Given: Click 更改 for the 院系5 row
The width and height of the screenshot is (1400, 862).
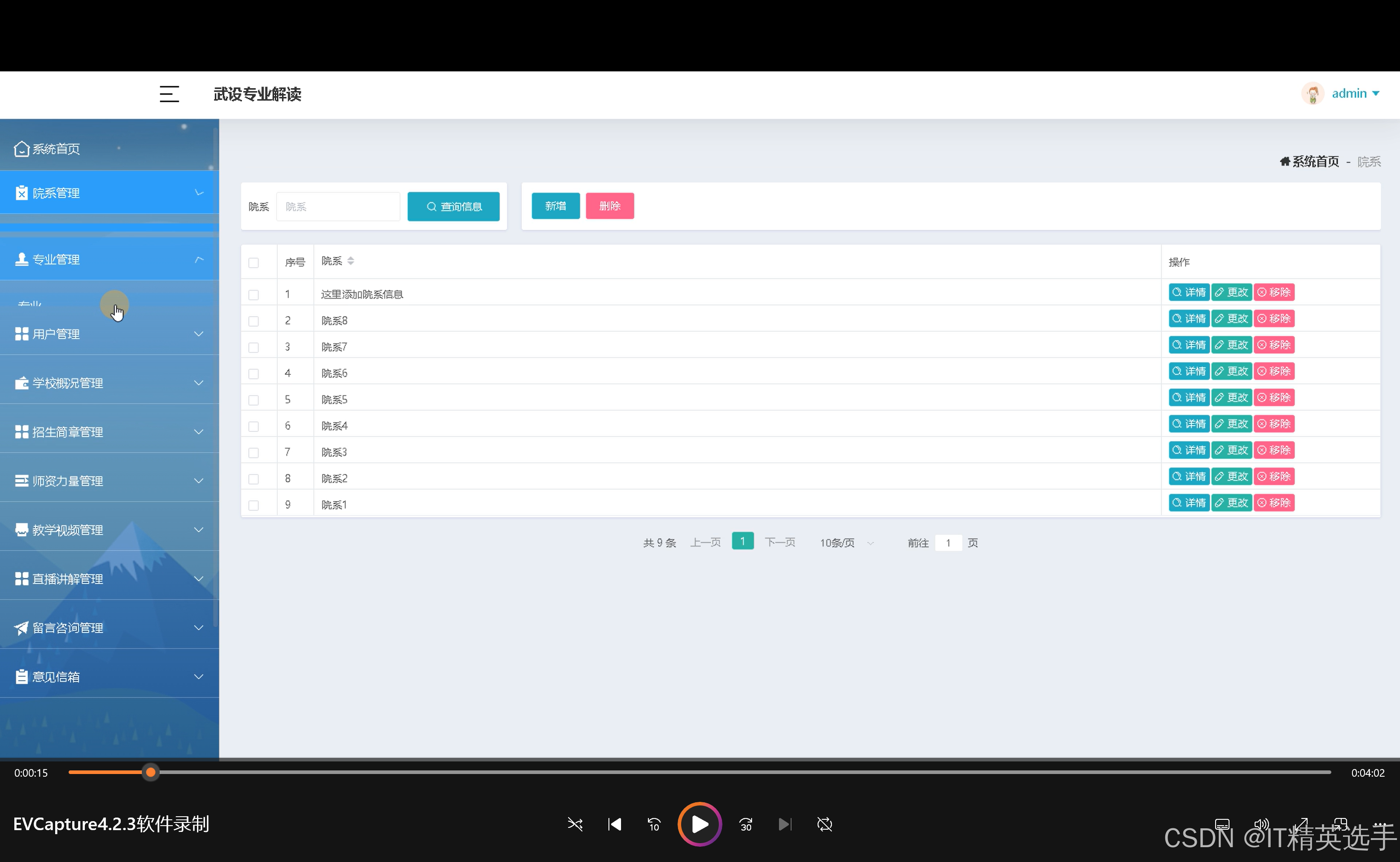Looking at the screenshot, I should 1231,397.
